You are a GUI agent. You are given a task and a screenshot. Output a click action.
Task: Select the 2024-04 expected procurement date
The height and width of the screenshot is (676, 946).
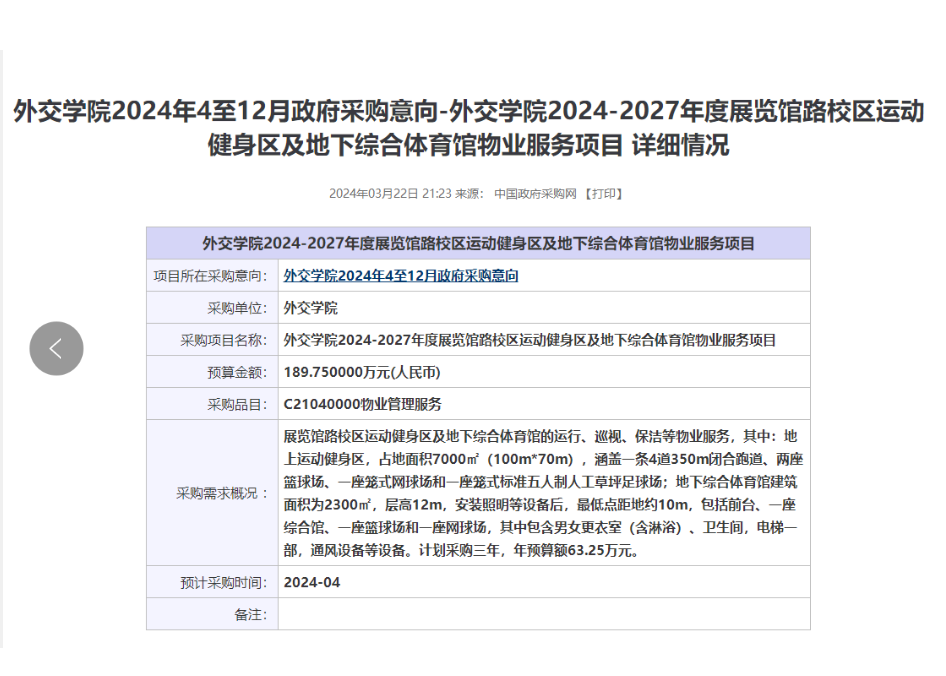[312, 582]
